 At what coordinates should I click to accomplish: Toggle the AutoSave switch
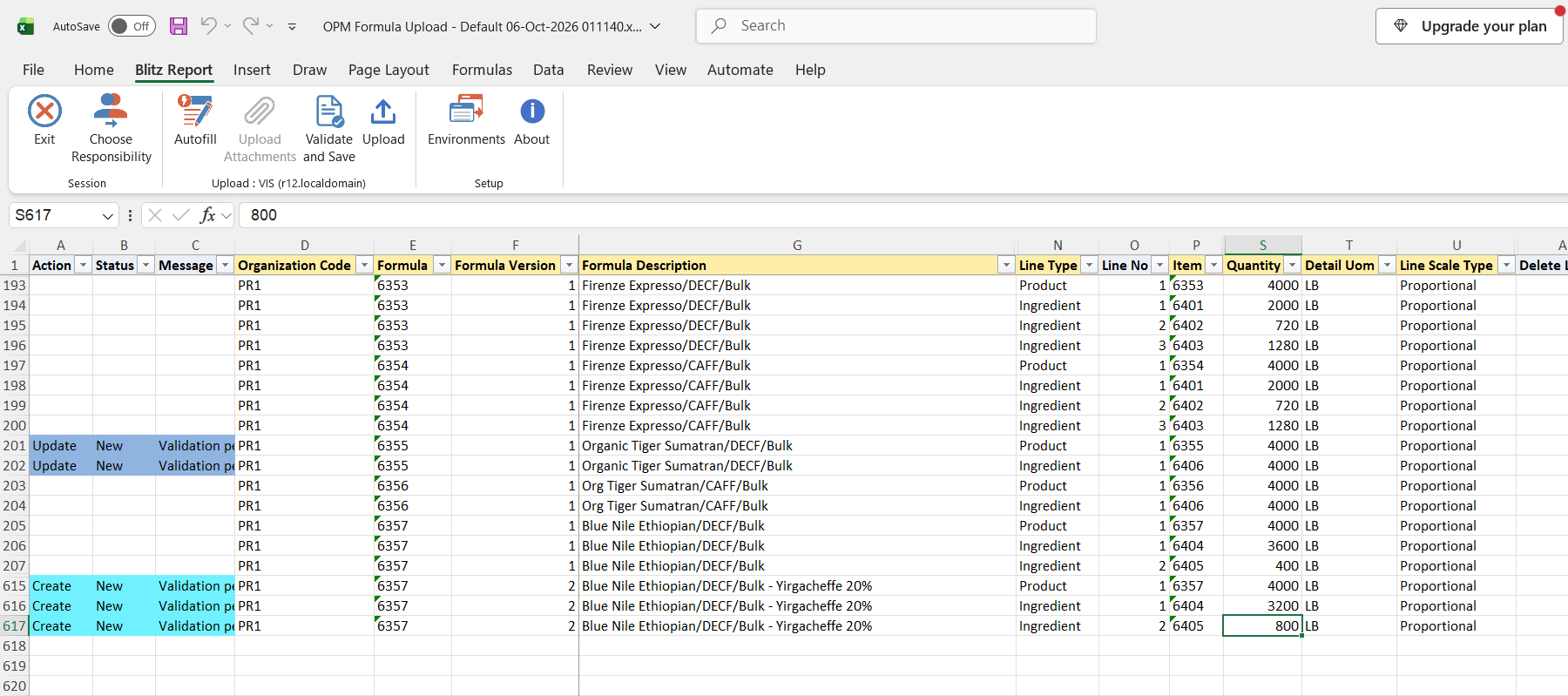132,26
